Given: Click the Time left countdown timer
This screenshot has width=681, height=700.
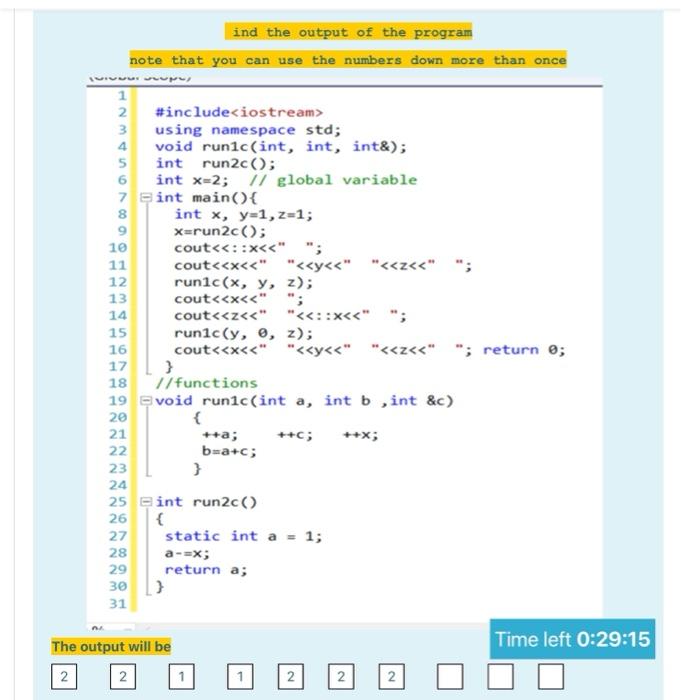Looking at the screenshot, I should pyautogui.click(x=572, y=639).
